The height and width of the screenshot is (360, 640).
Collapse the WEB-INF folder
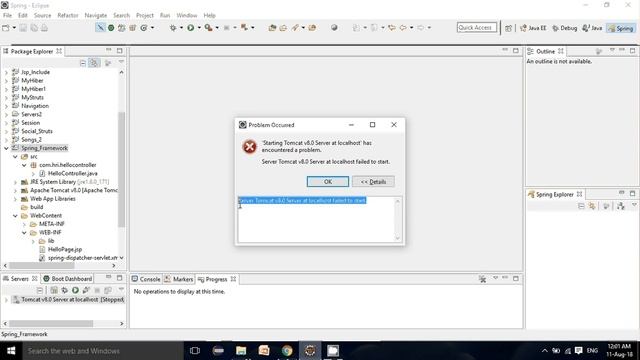[24, 233]
